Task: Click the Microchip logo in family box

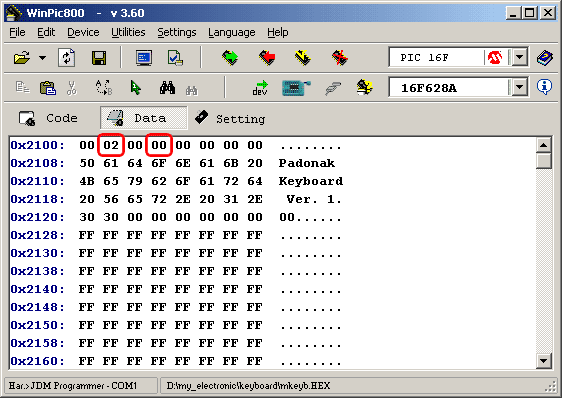Action: tap(495, 57)
